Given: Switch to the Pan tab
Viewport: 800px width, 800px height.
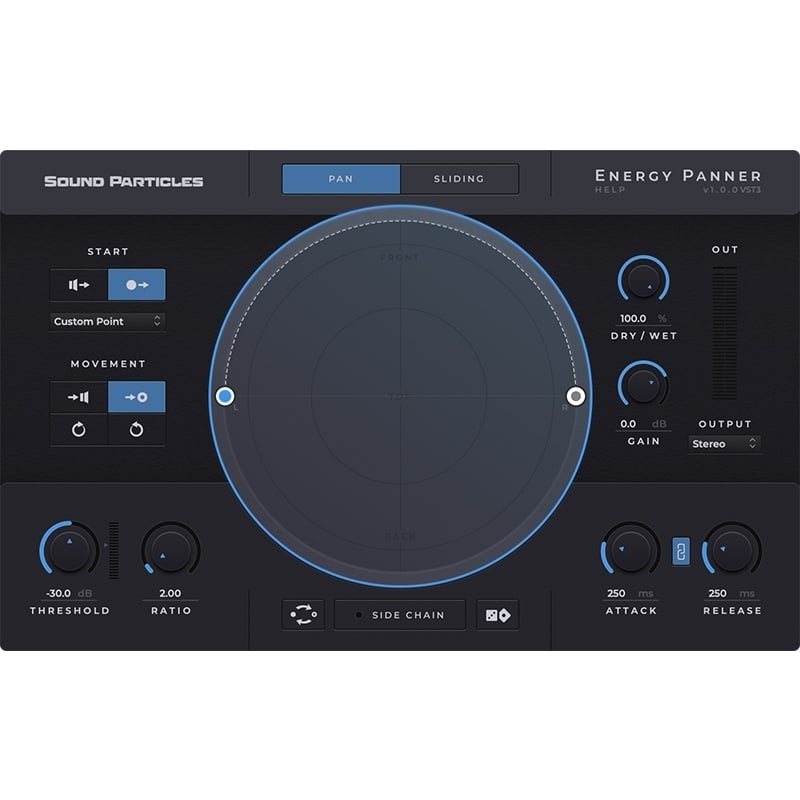Looking at the screenshot, I should pos(341,179).
